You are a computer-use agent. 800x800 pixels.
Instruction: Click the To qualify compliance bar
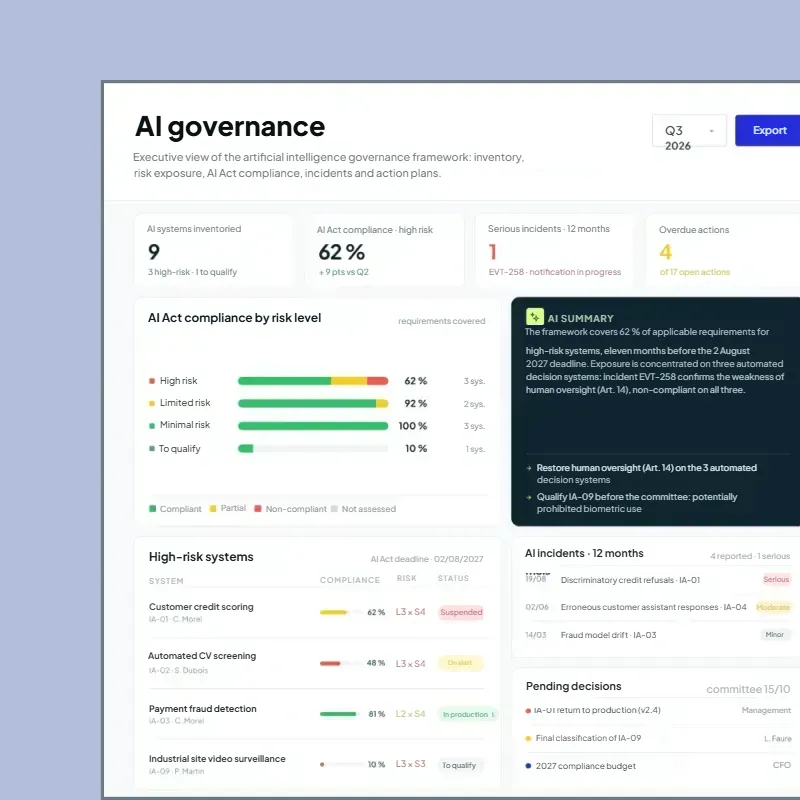(x=313, y=448)
